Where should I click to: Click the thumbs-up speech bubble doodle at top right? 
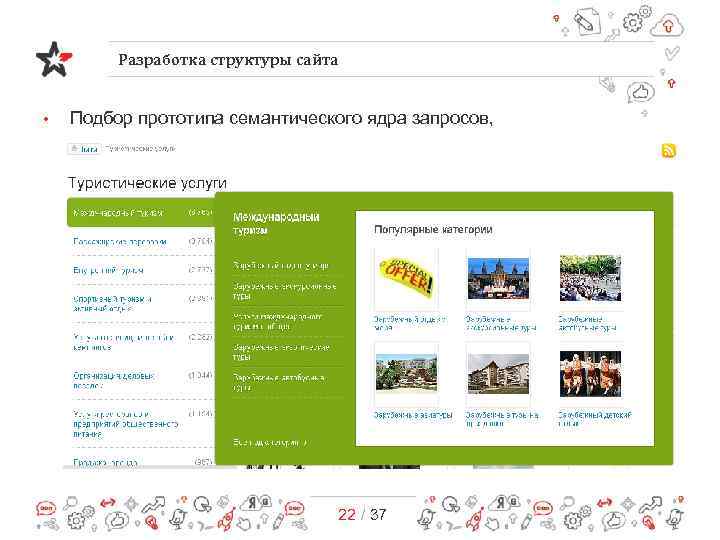pos(641,92)
